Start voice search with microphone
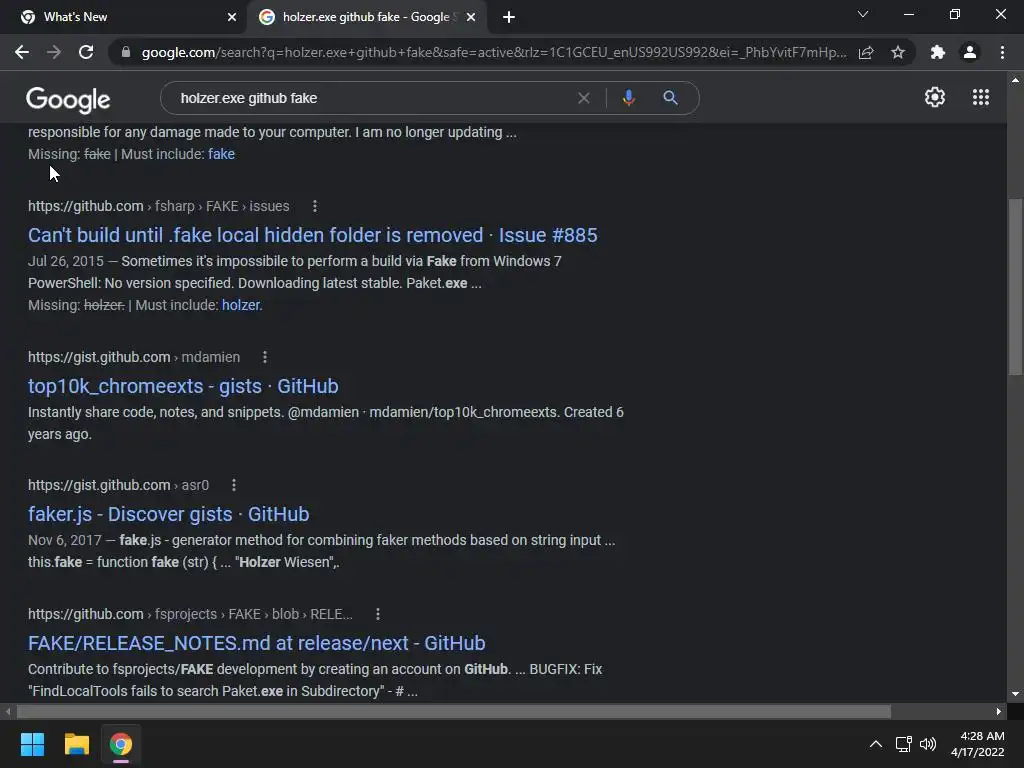The width and height of the screenshot is (1024, 768). pos(628,98)
